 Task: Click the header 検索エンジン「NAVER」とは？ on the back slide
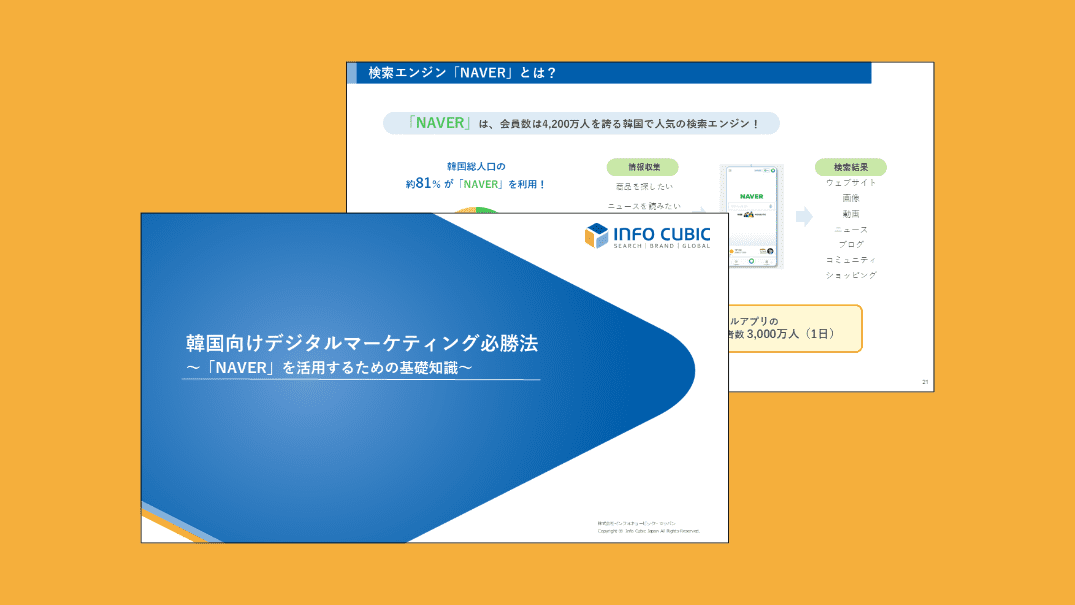(462, 73)
